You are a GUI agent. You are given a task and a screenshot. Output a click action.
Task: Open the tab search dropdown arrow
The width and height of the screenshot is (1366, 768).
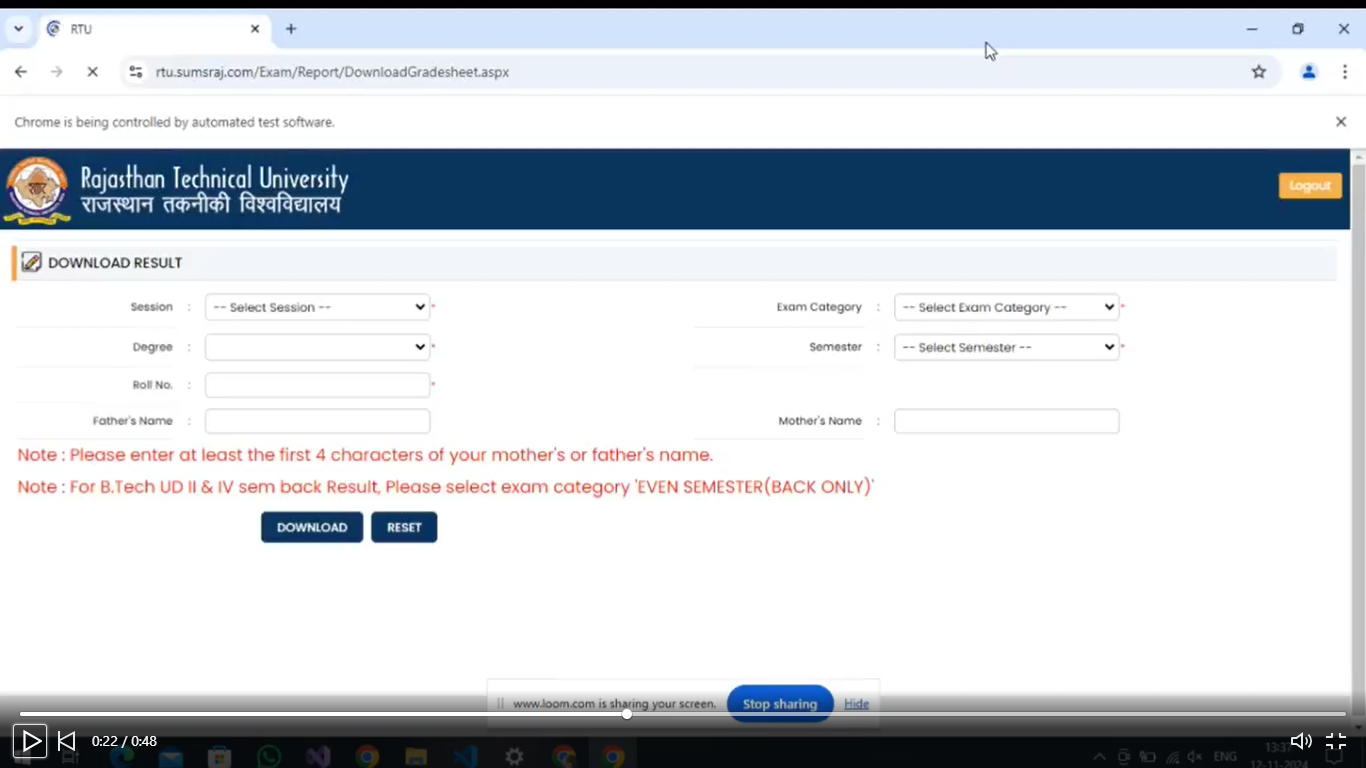(x=18, y=29)
